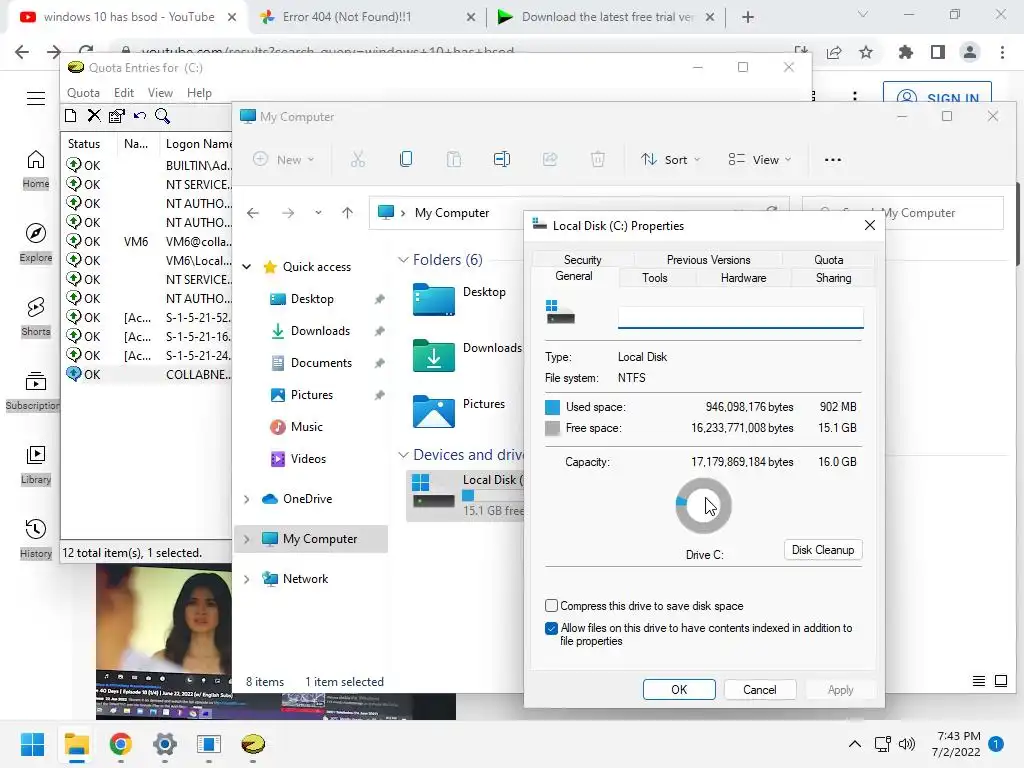This screenshot has width=1024, height=768.
Task: Open Settings gear on taskbar
Action: 165,744
